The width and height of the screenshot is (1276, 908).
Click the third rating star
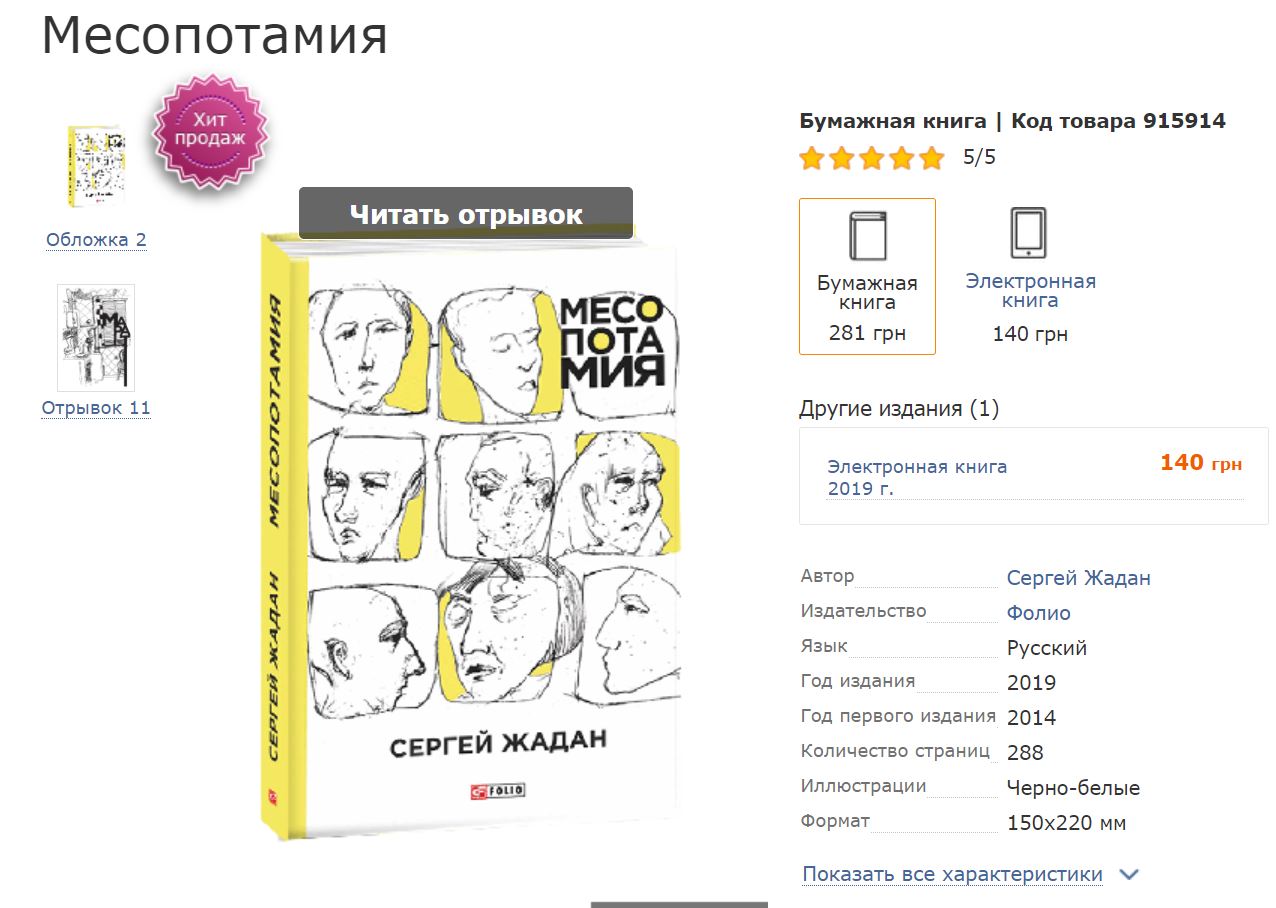(x=872, y=158)
